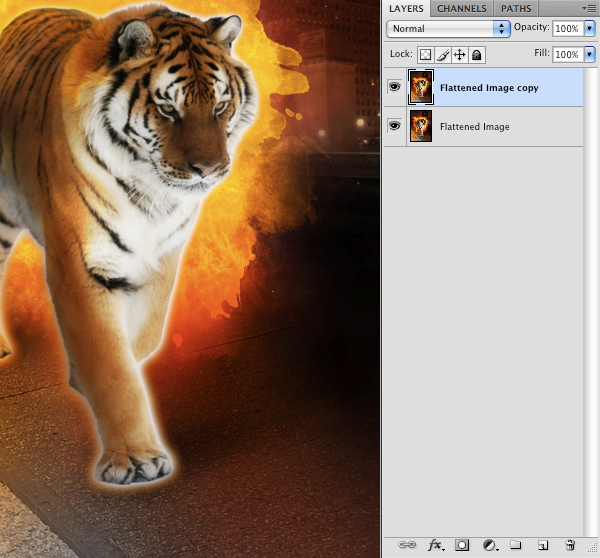Viewport: 600px width, 558px height.
Task: Select the Flattened Image layer thumbnail
Action: pyautogui.click(x=421, y=126)
